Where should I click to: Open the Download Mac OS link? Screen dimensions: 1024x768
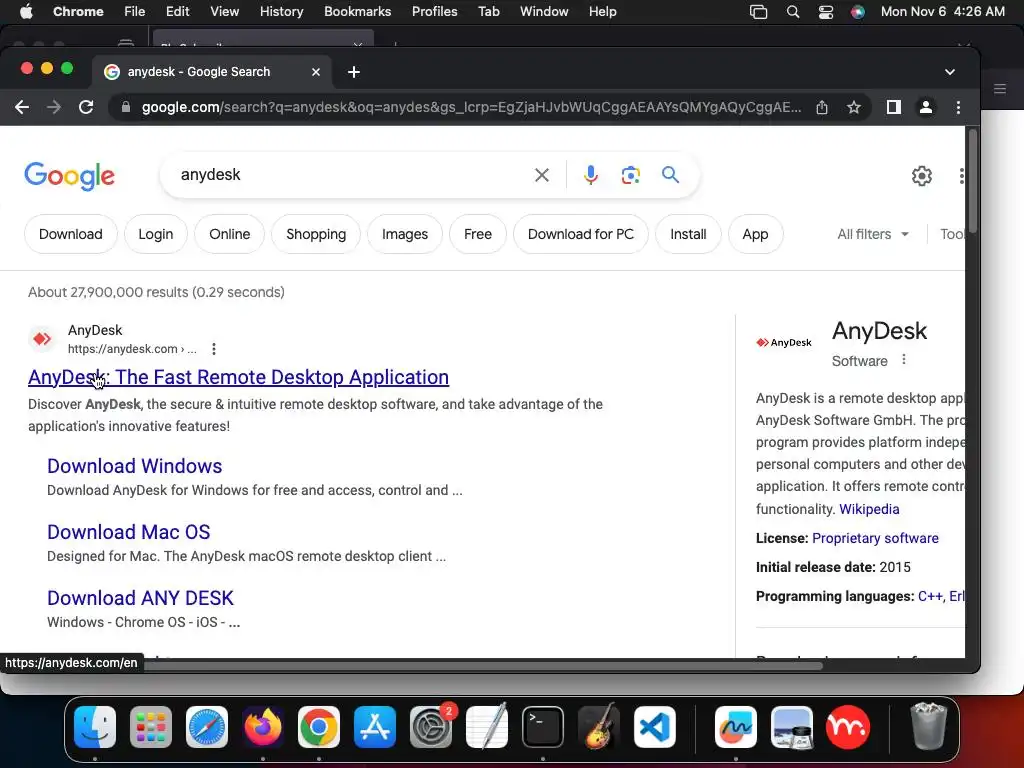point(129,532)
